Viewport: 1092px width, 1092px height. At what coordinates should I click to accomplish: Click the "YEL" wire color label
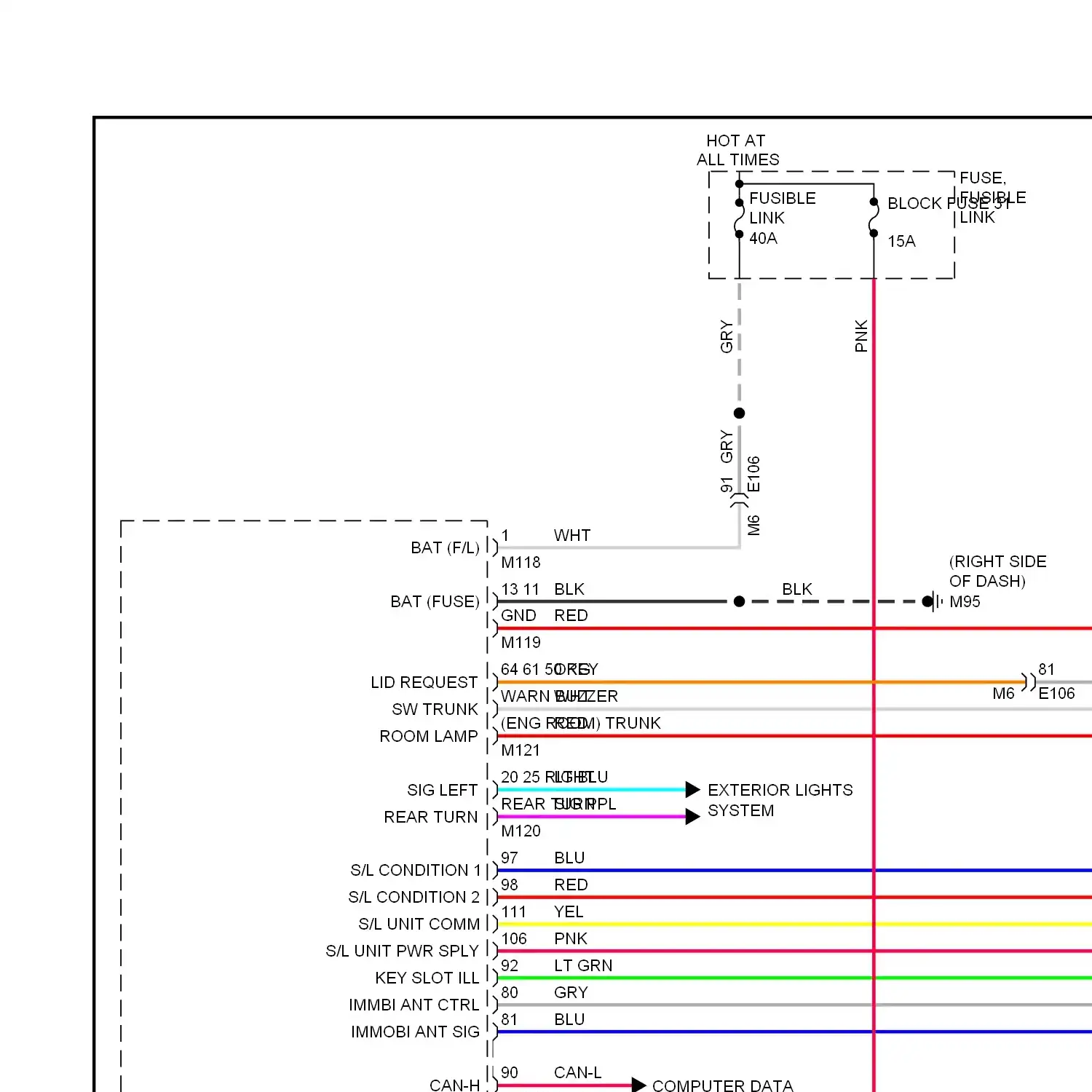click(x=569, y=911)
